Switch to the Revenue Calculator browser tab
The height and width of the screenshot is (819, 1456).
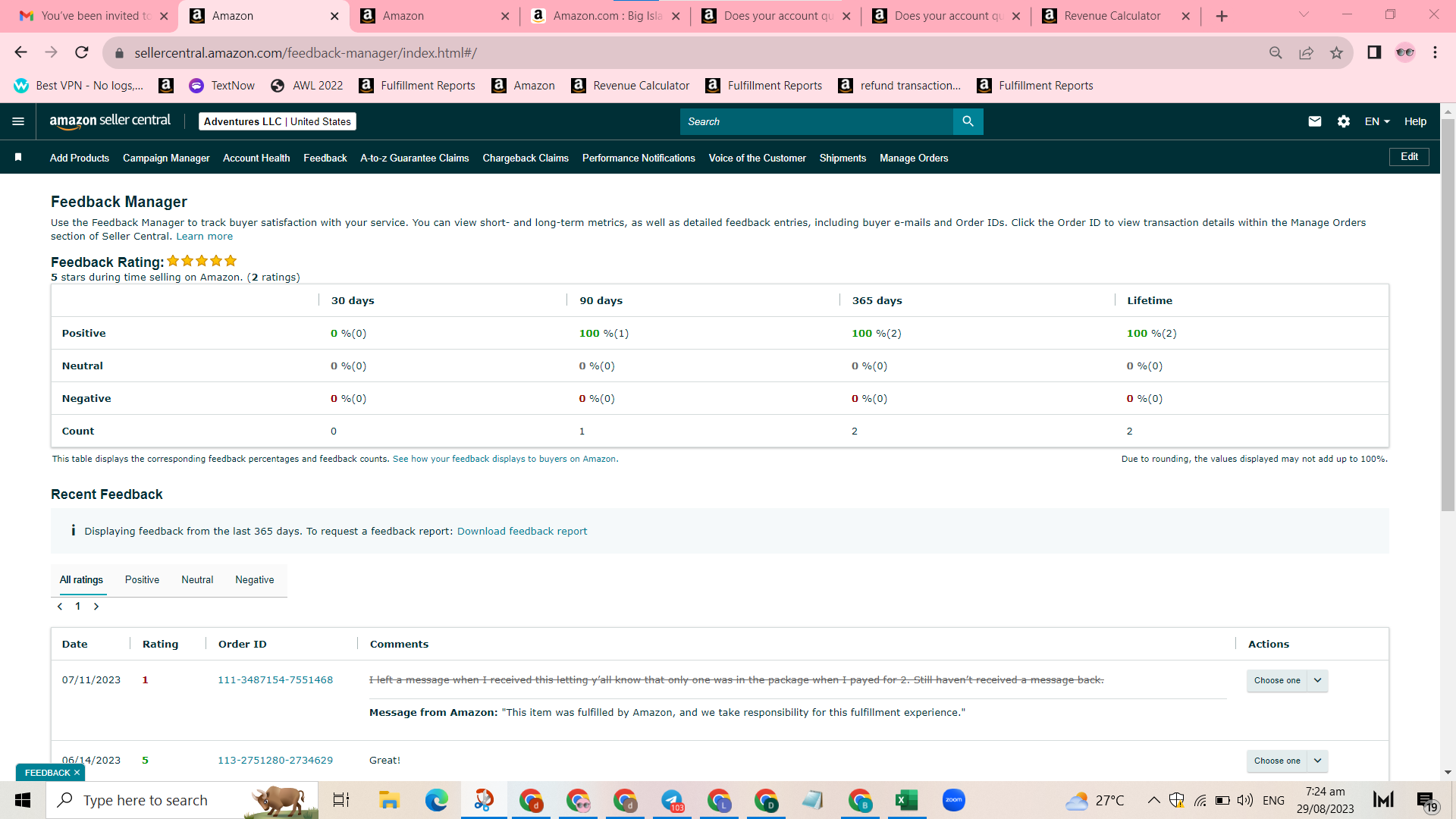1112,16
